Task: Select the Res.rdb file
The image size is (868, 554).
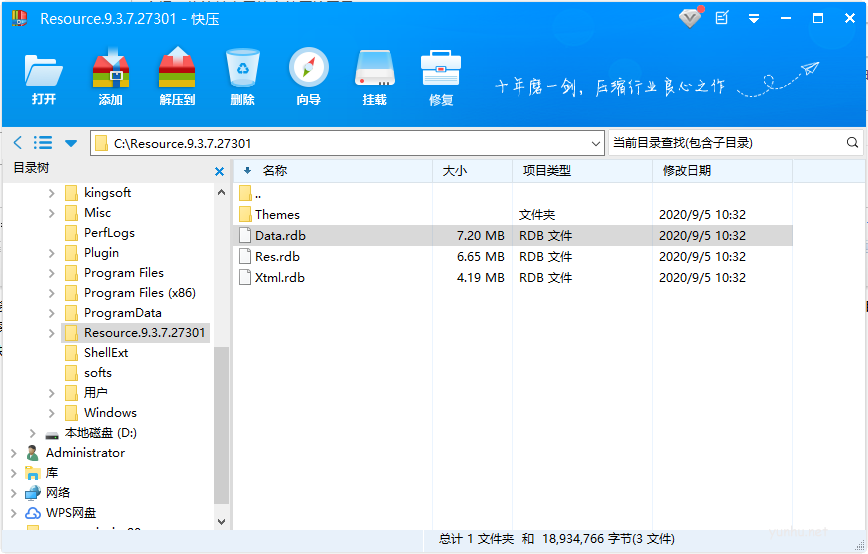Action: [513, 257]
